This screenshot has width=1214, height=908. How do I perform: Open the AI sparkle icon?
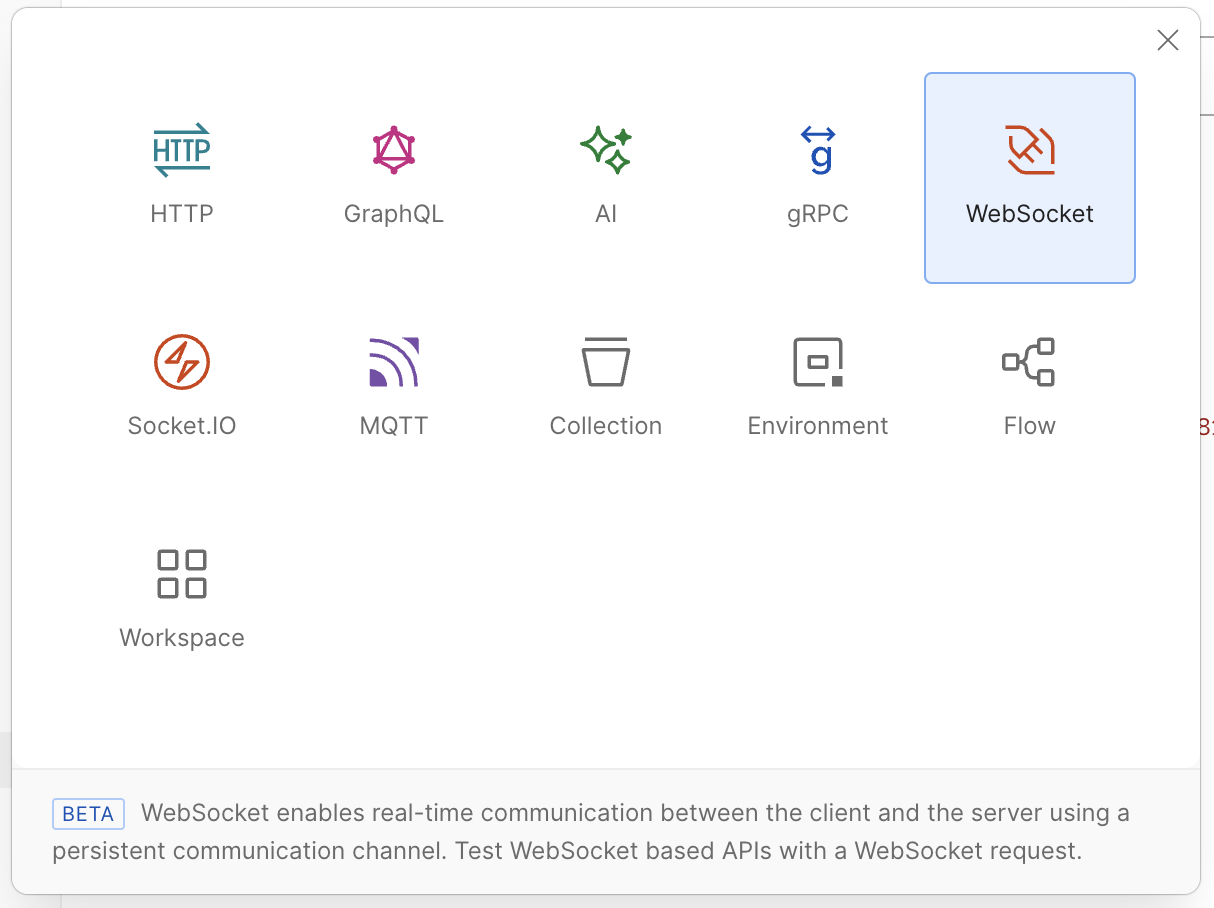coord(606,150)
